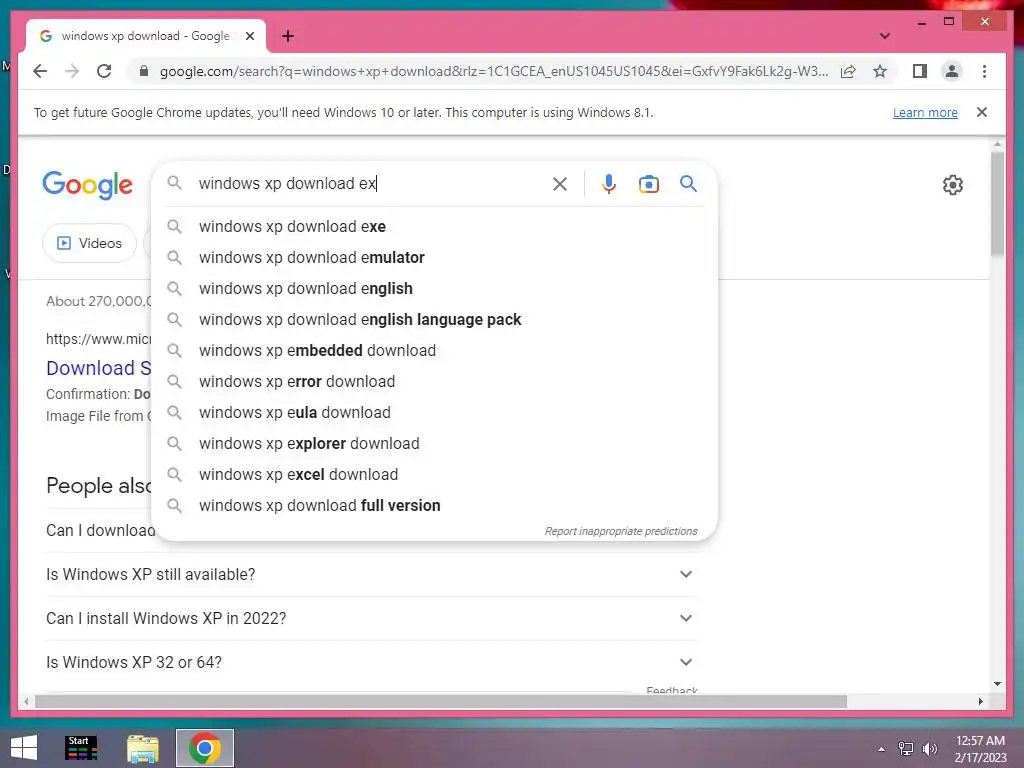
Task: Open the Chrome side panel
Action: click(920, 71)
